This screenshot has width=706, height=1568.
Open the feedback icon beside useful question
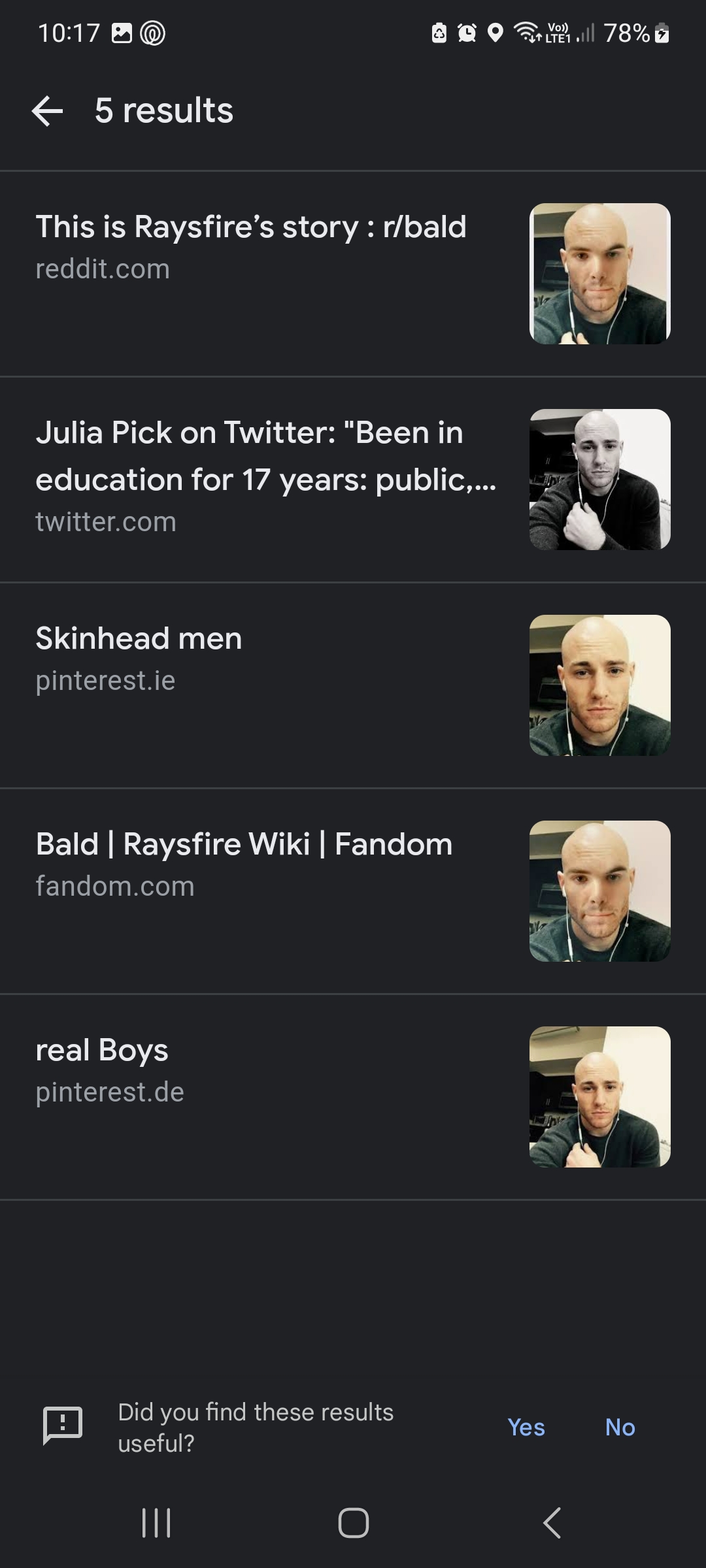click(63, 1425)
